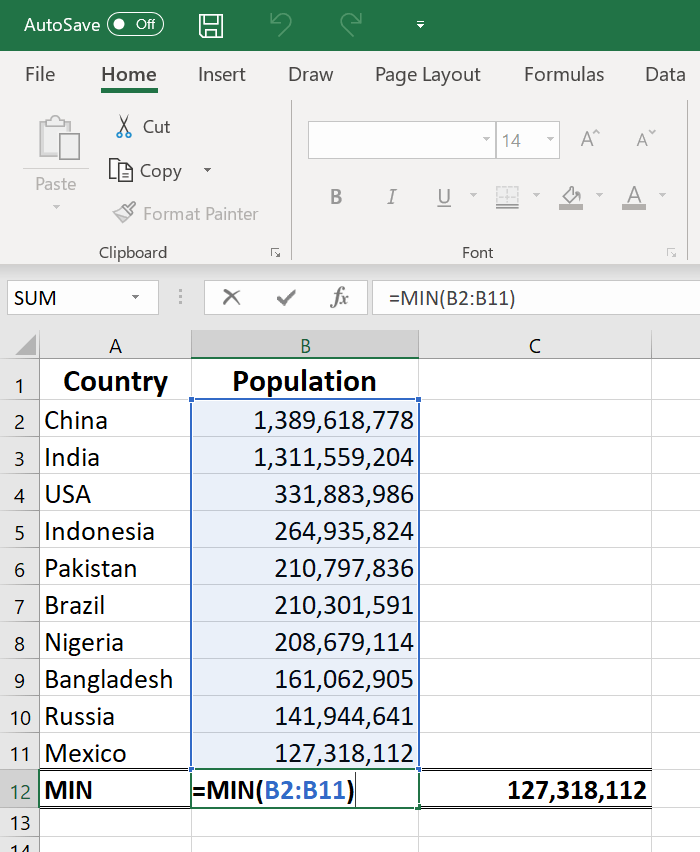Toggle Underline formatting

pos(444,197)
